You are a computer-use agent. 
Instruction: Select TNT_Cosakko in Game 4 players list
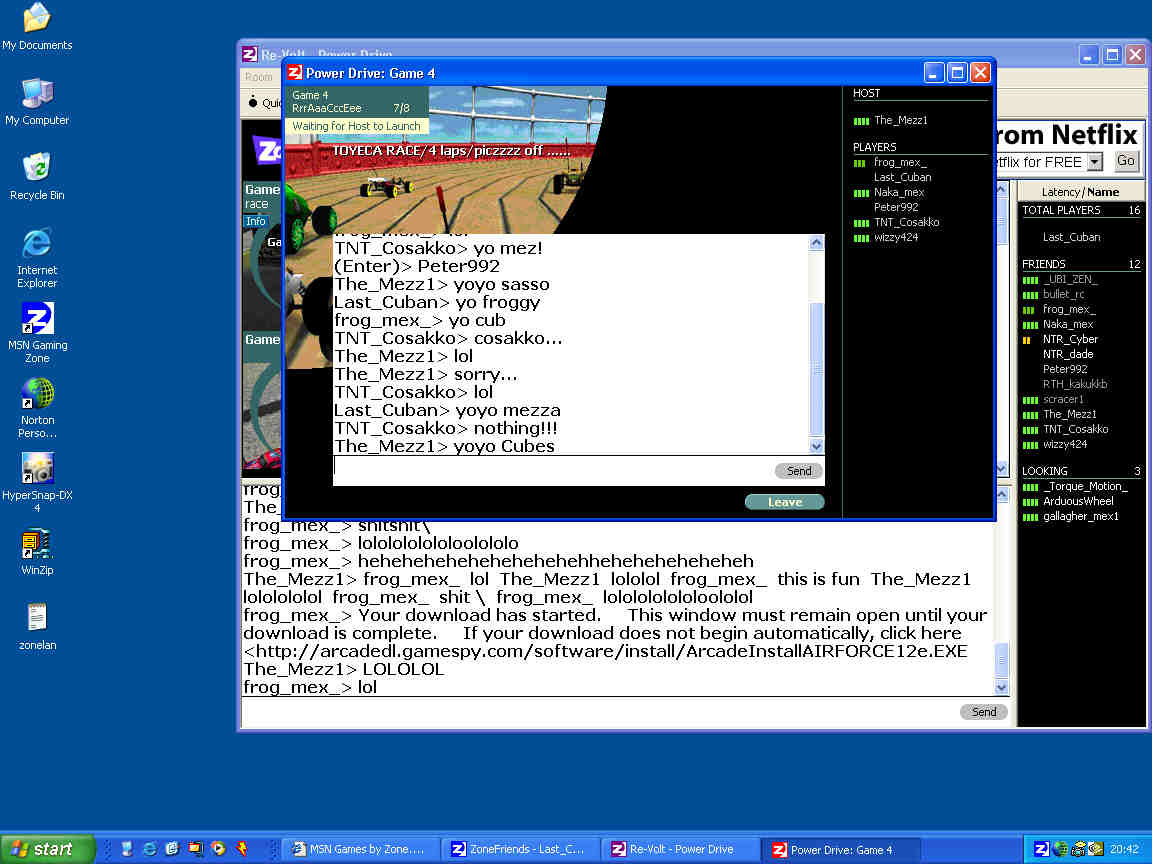point(907,222)
